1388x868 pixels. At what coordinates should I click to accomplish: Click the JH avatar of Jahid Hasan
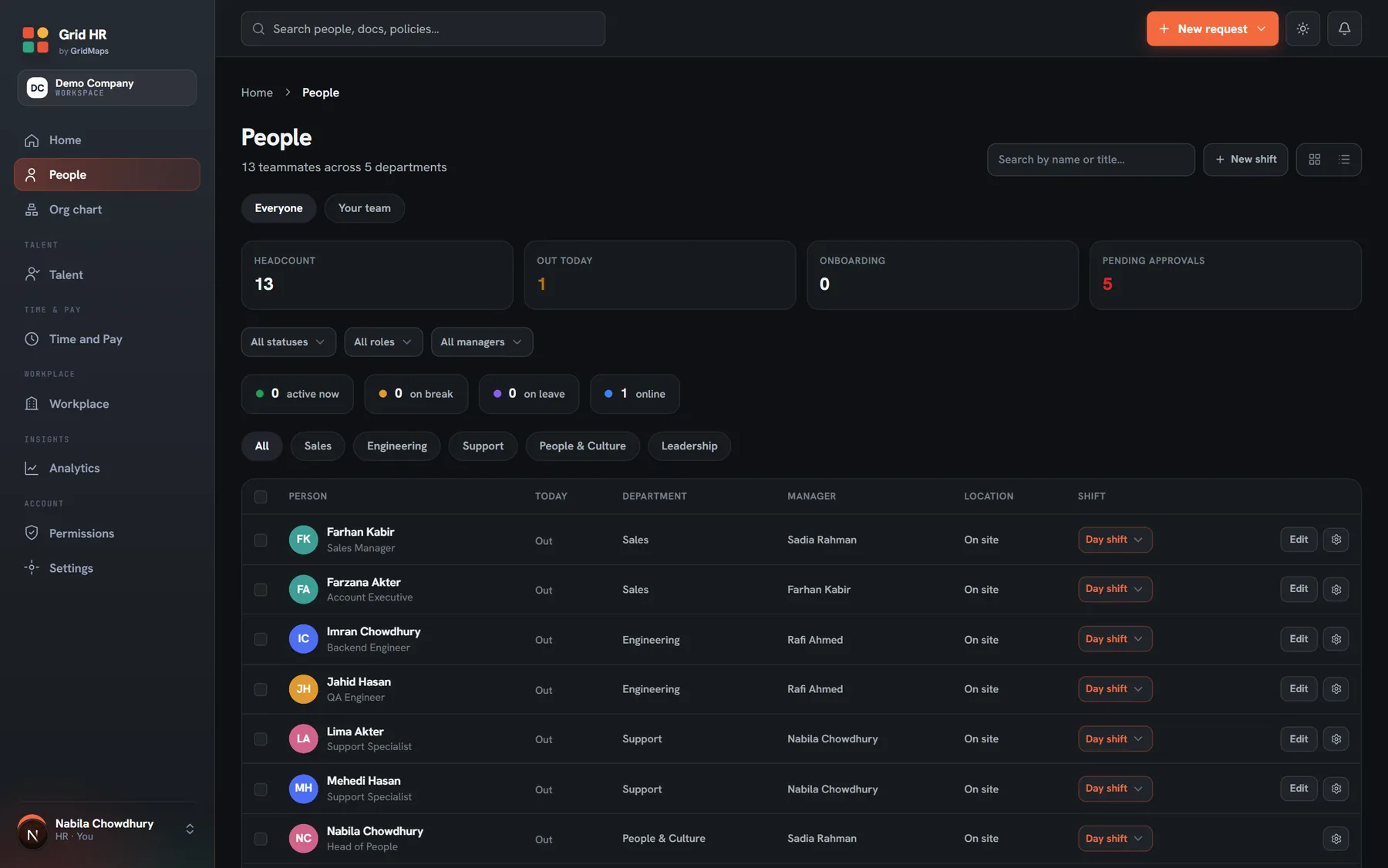(x=303, y=689)
